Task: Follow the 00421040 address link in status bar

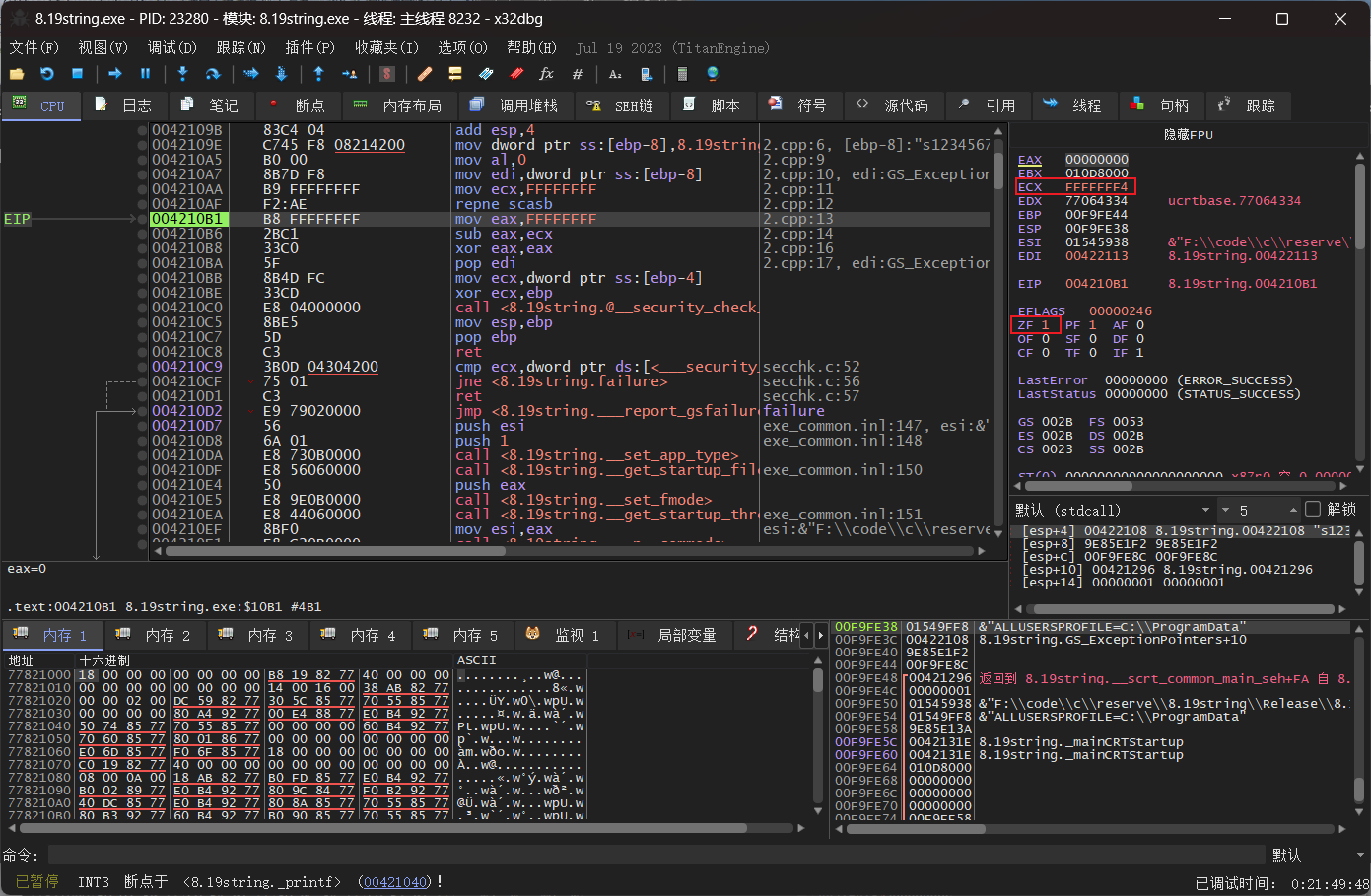Action: point(395,882)
